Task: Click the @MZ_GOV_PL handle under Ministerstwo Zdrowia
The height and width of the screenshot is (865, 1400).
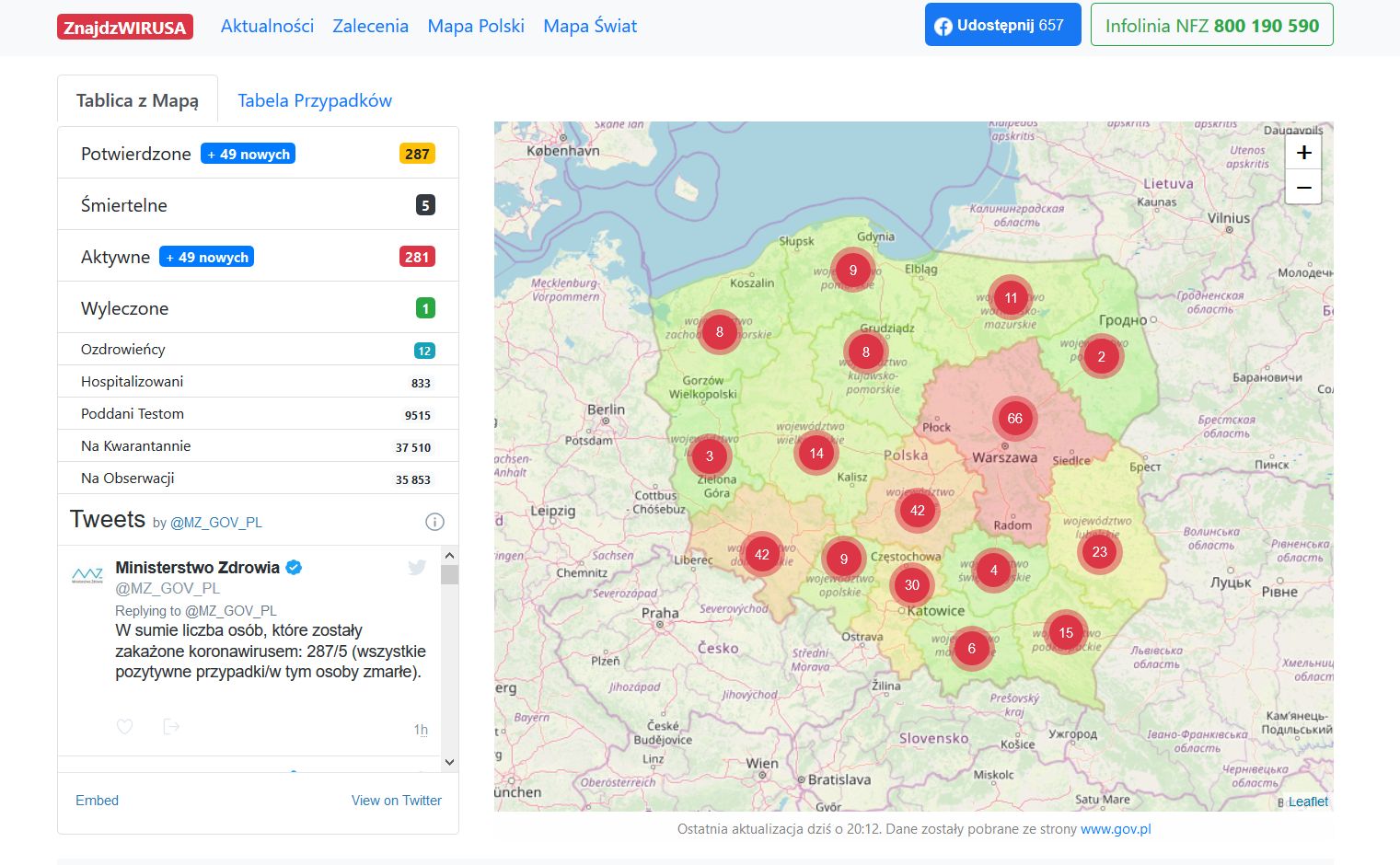Action: 168,588
